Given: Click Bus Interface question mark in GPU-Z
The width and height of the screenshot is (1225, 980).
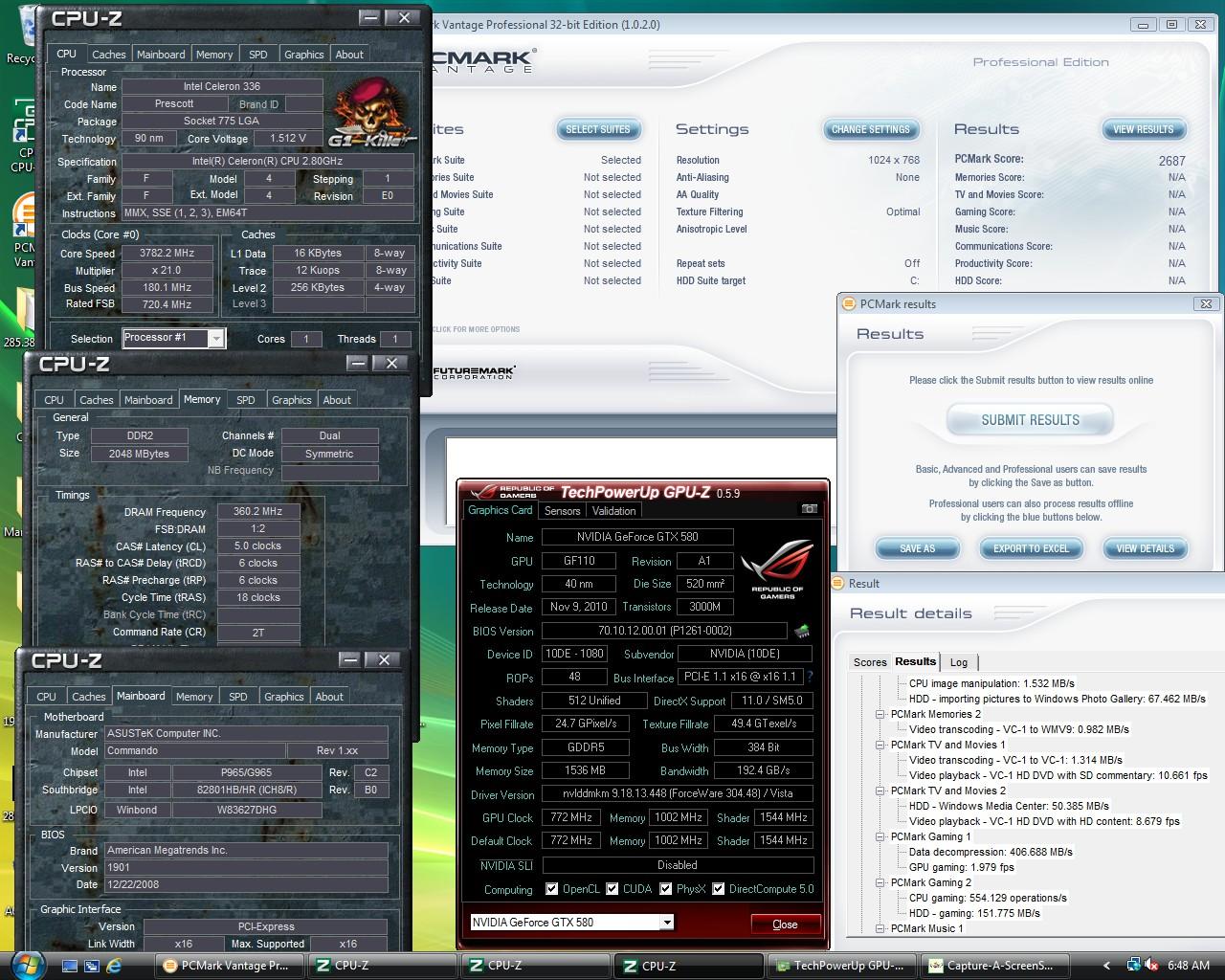Looking at the screenshot, I should (x=810, y=677).
